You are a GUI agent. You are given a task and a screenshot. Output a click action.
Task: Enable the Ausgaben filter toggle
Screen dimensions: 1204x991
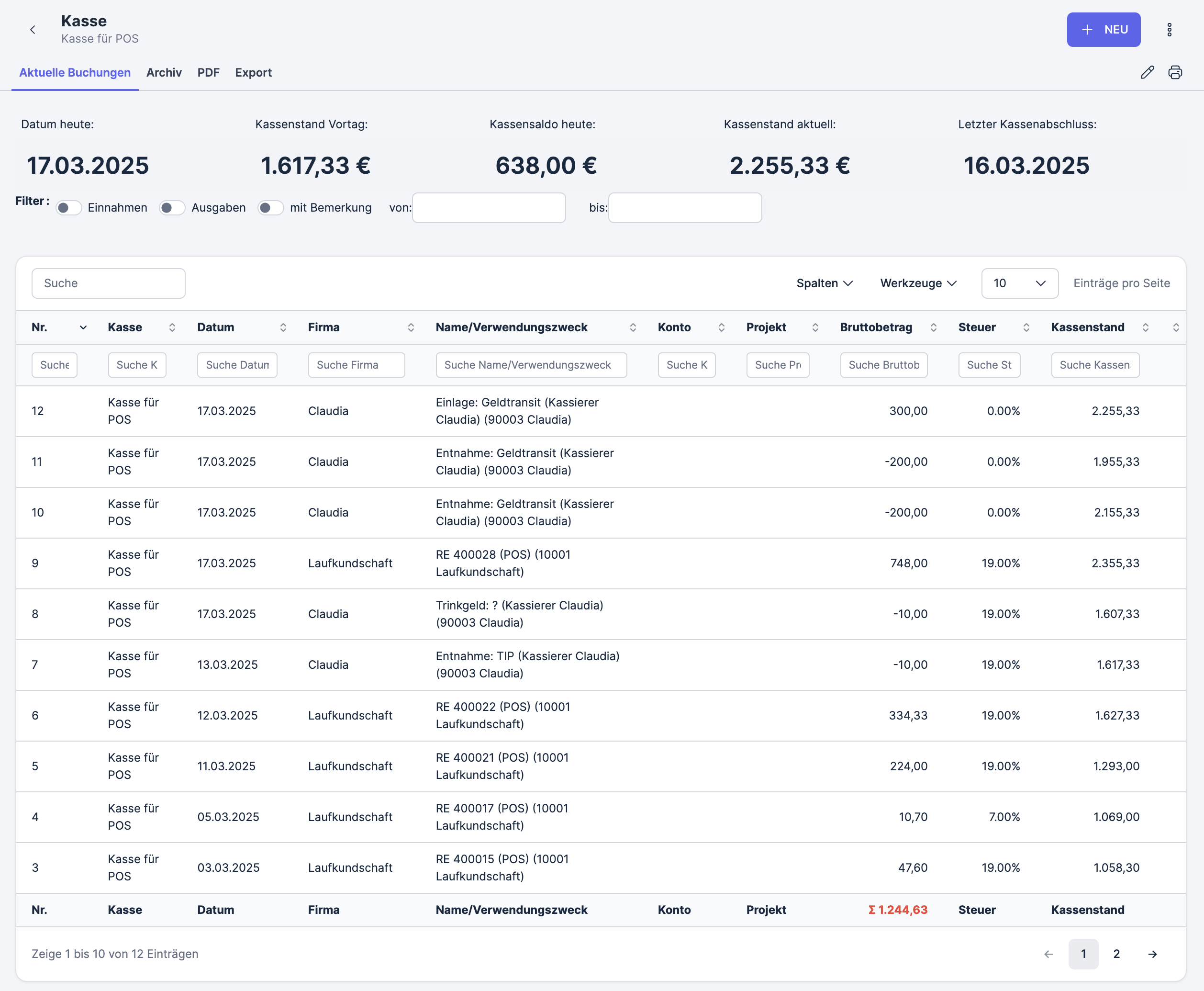[x=172, y=208]
